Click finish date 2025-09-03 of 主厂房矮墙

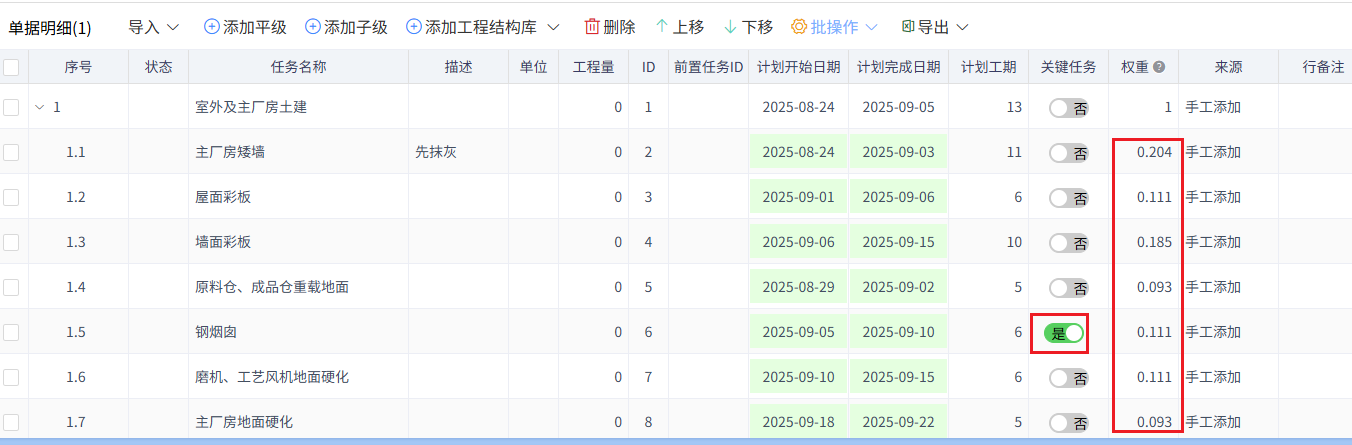click(x=898, y=152)
